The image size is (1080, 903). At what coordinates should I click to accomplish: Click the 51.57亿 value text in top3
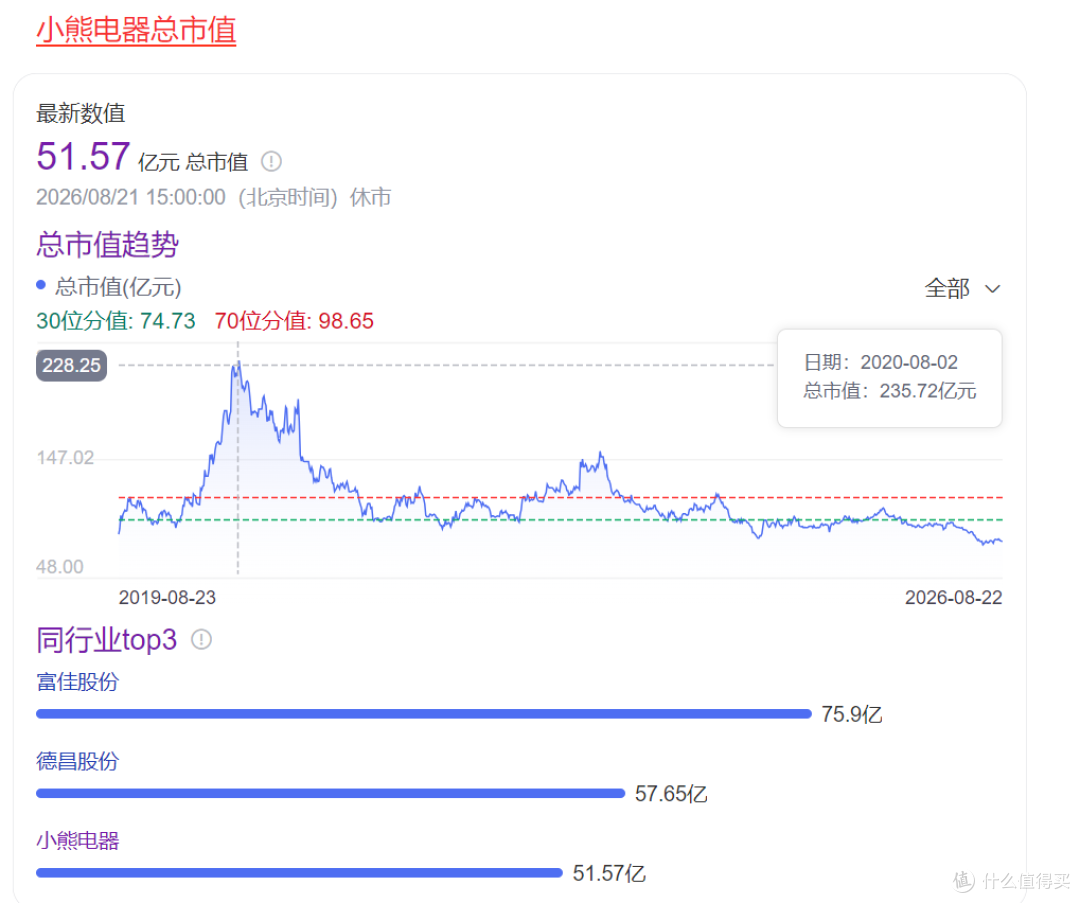click(609, 873)
